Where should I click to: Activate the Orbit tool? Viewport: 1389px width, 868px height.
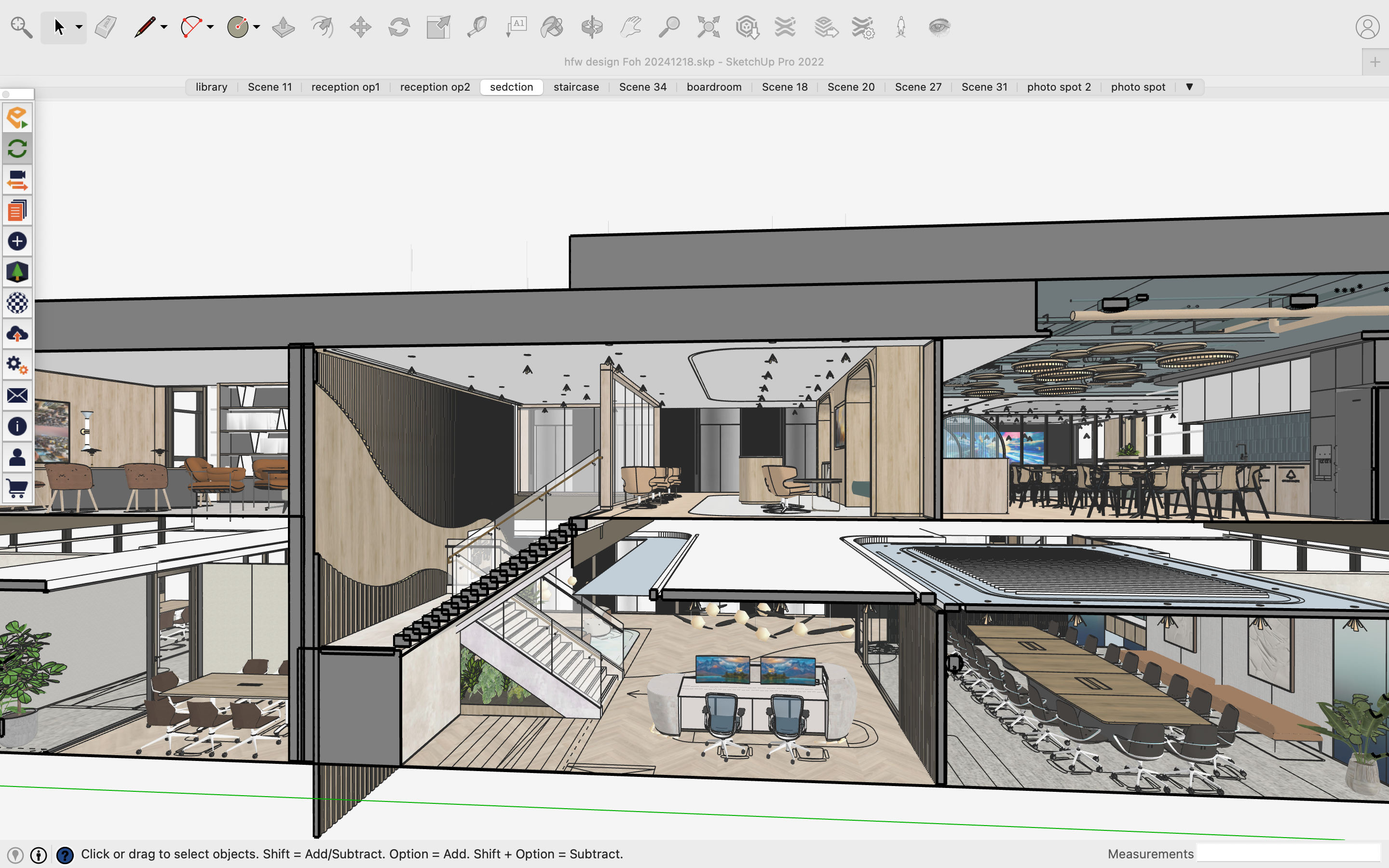pyautogui.click(x=592, y=27)
